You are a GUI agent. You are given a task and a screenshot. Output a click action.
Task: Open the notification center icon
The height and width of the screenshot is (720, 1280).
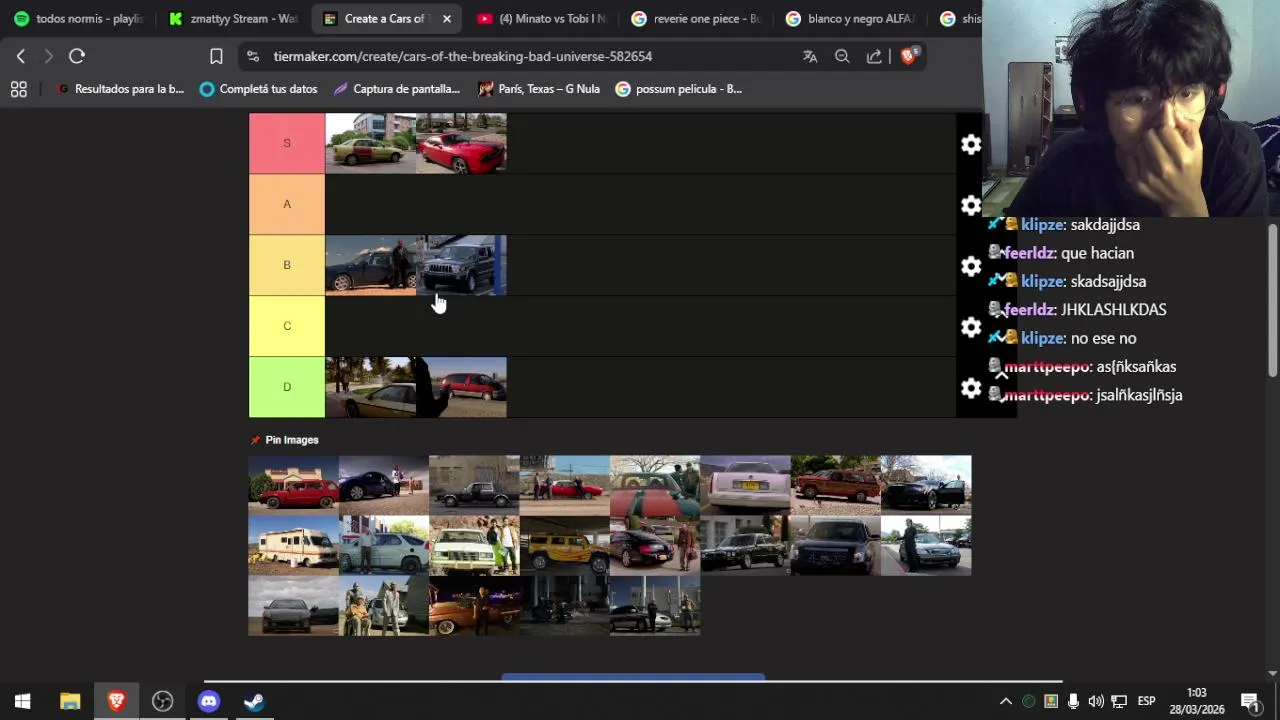[1249, 701]
